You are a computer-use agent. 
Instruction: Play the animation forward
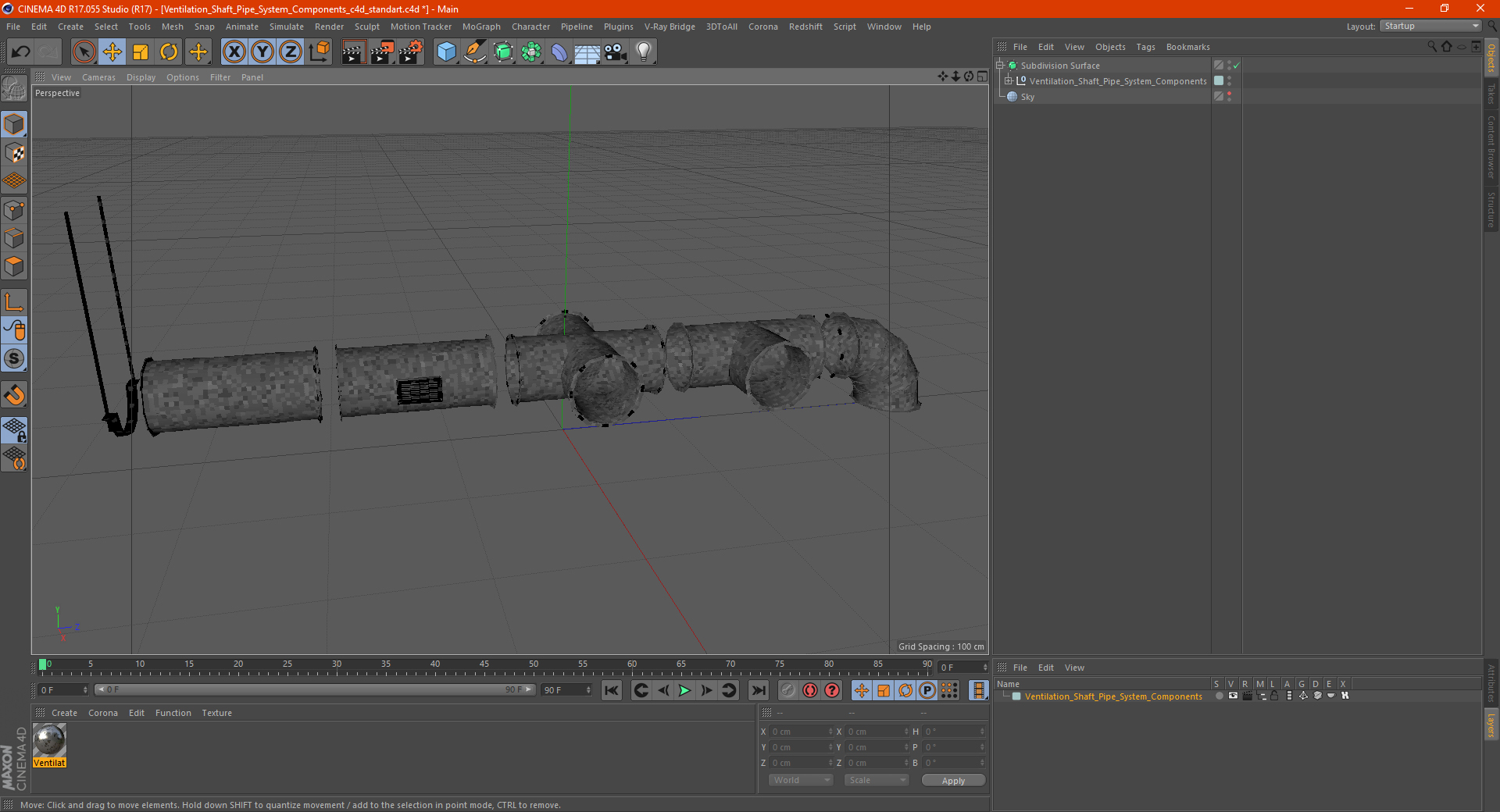pyautogui.click(x=684, y=690)
